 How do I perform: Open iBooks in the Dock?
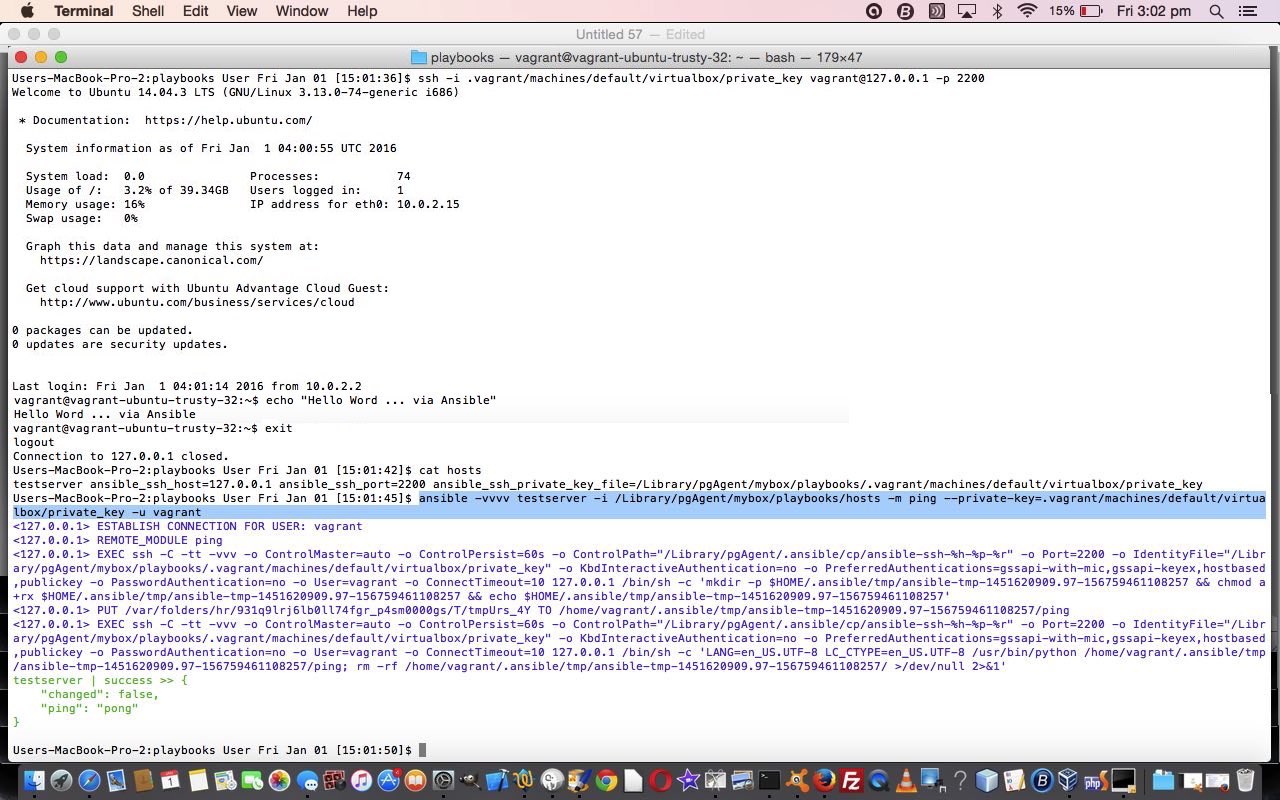click(415, 780)
